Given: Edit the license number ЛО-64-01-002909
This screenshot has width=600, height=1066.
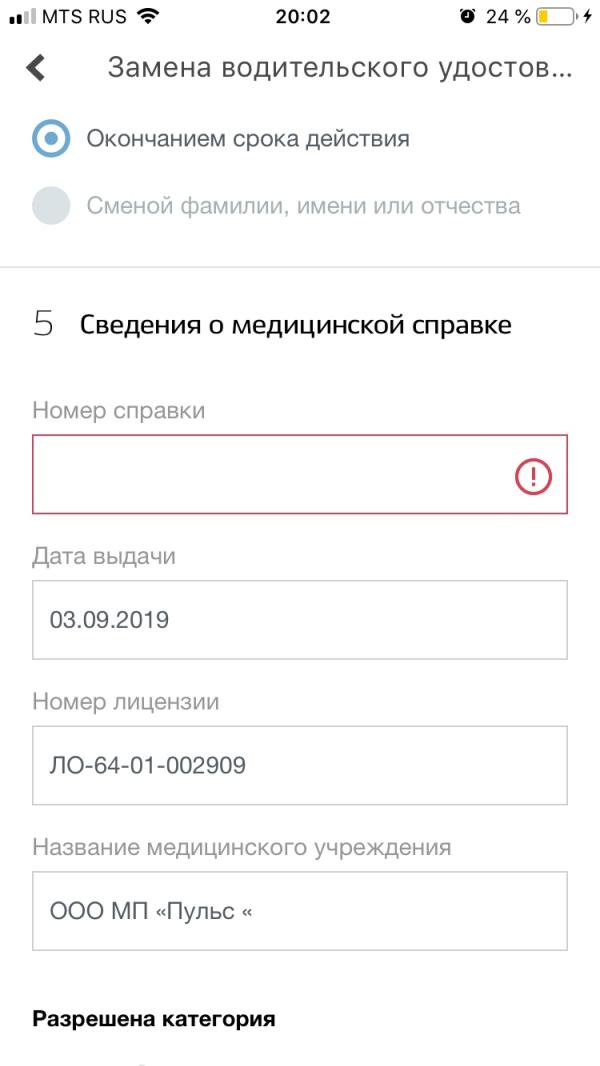Looking at the screenshot, I should [300, 765].
